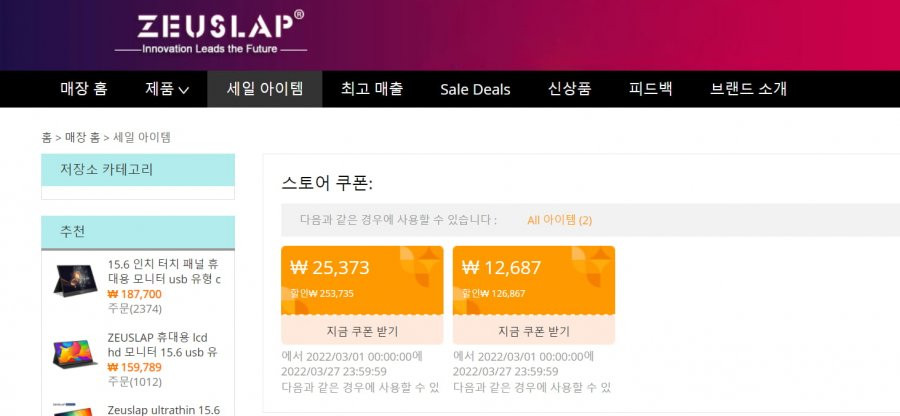Open the 브랜드 소개 page

[748, 89]
